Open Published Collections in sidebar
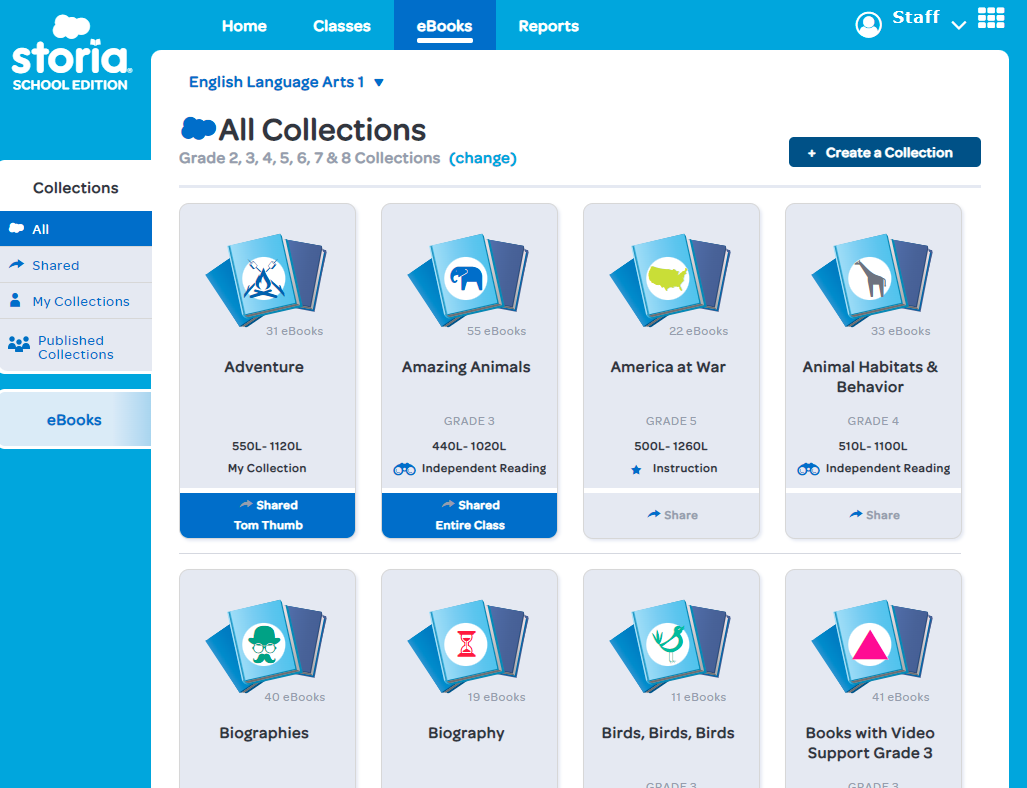 76,347
